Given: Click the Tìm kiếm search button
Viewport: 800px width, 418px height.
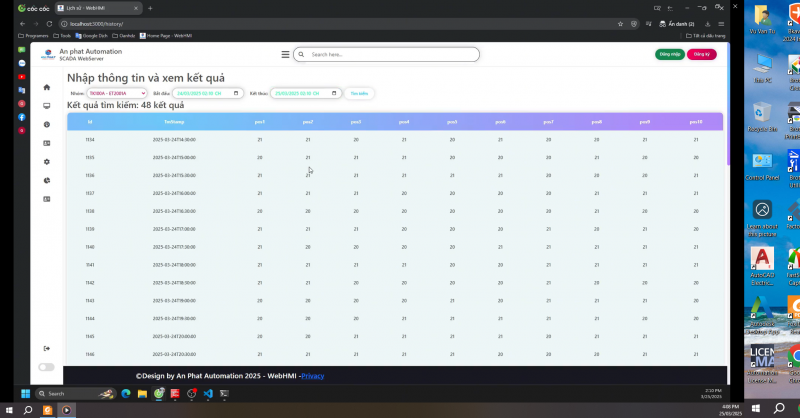Looking at the screenshot, I should click(x=359, y=93).
